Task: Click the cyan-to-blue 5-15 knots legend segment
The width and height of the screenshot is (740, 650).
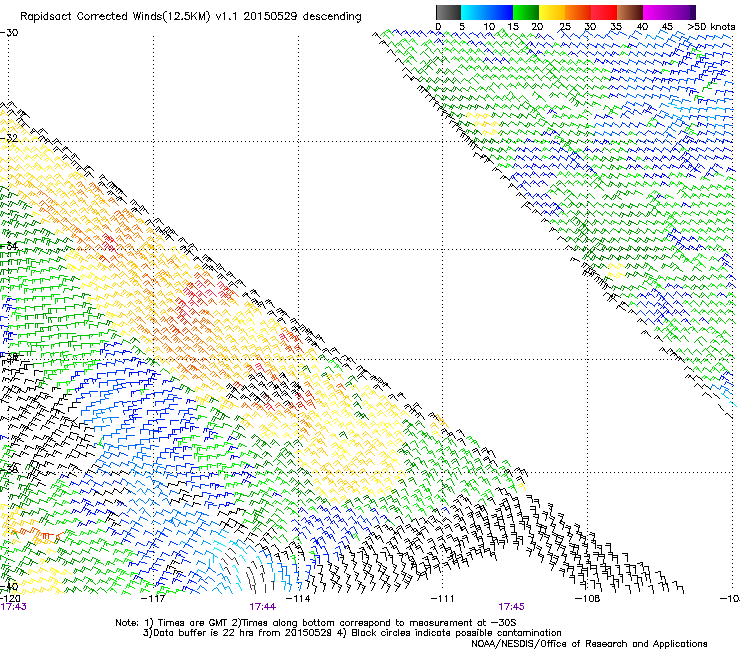Action: (x=487, y=12)
